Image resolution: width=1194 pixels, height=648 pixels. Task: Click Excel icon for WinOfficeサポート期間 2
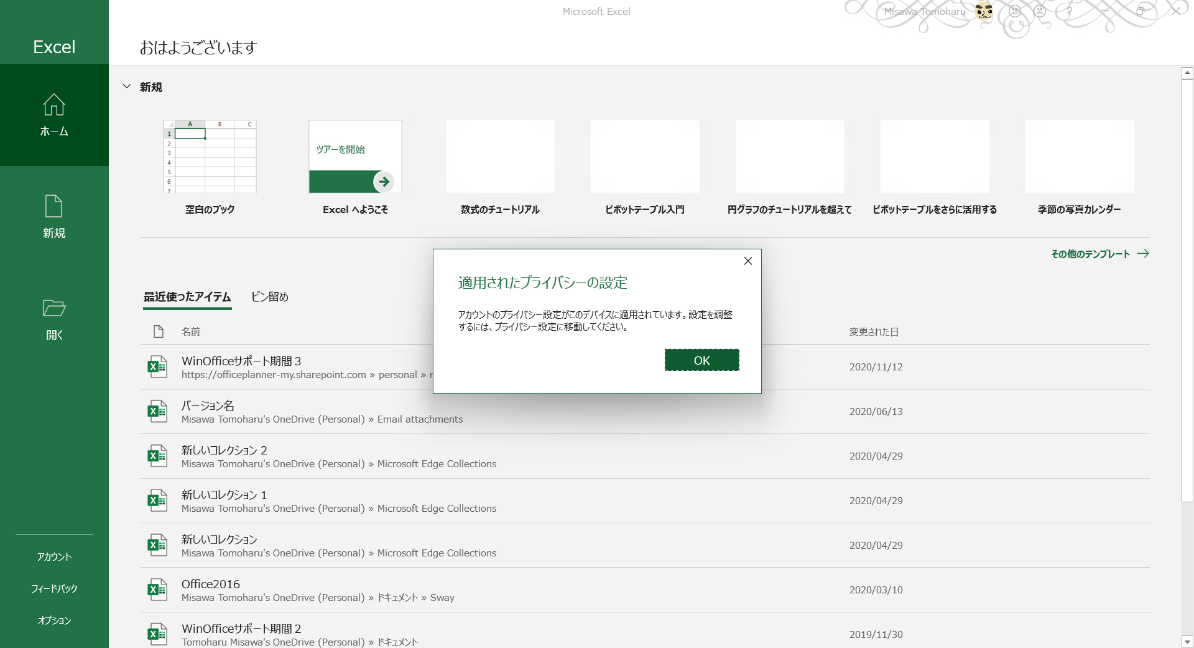pos(157,634)
